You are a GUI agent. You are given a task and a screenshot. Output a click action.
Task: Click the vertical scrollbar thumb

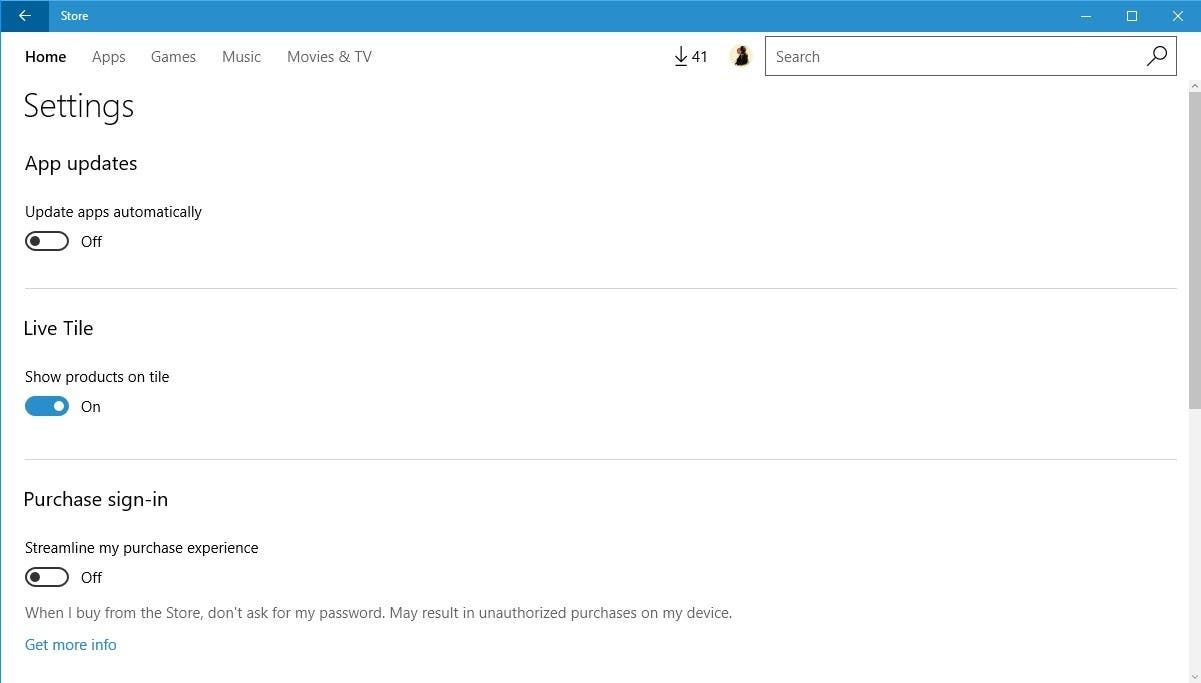(1194, 250)
